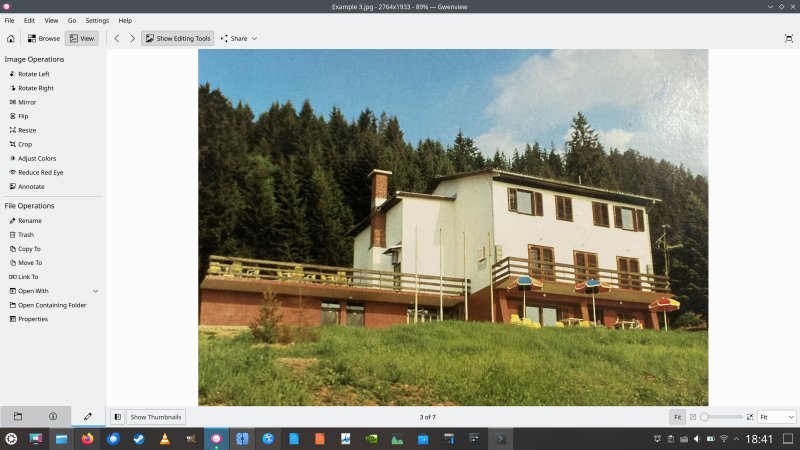The width and height of the screenshot is (800, 450).
Task: Move the file to Trash
Action: click(21, 235)
